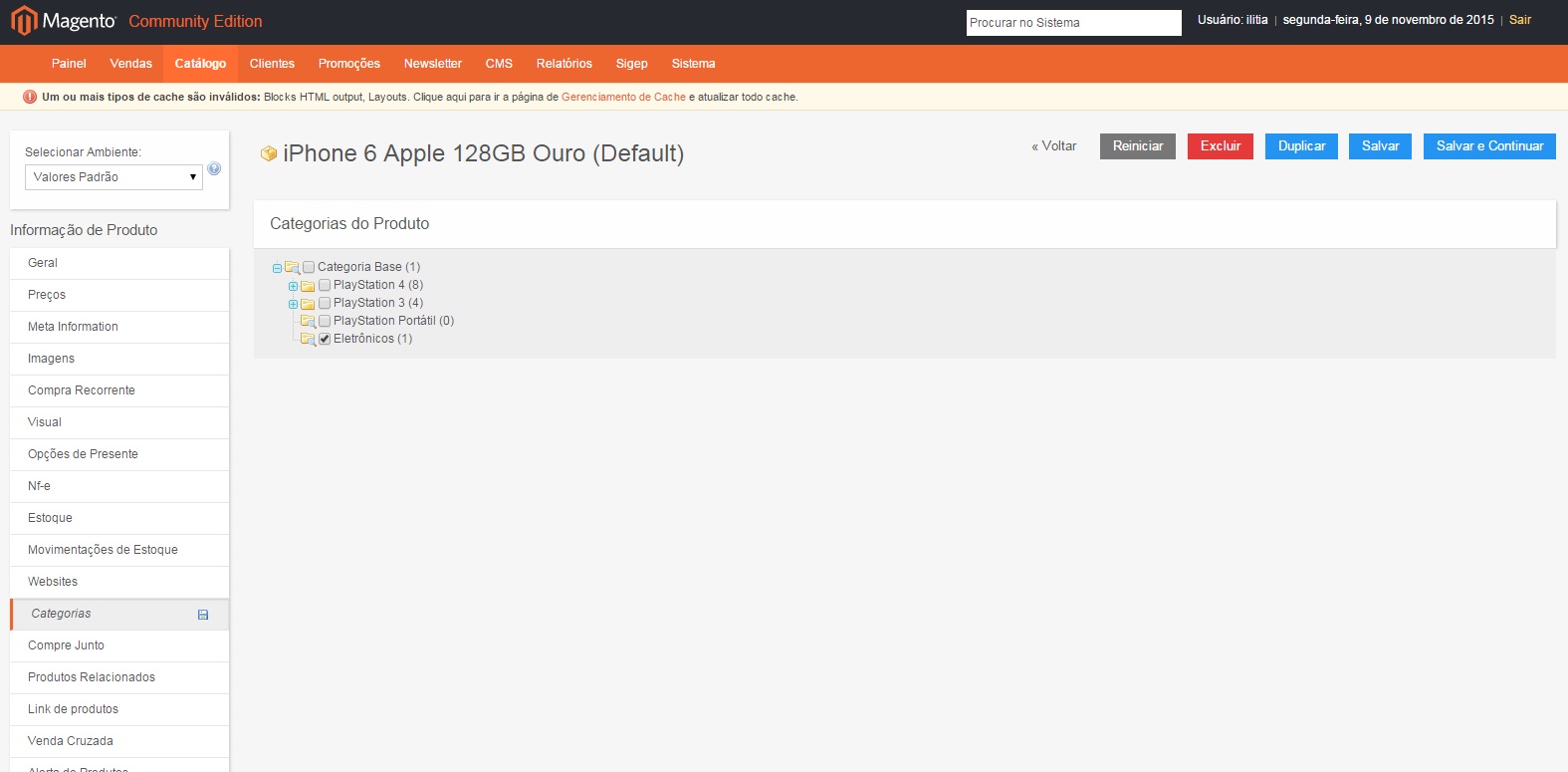Select the PlayStation Portátil checkbox

[325, 321]
